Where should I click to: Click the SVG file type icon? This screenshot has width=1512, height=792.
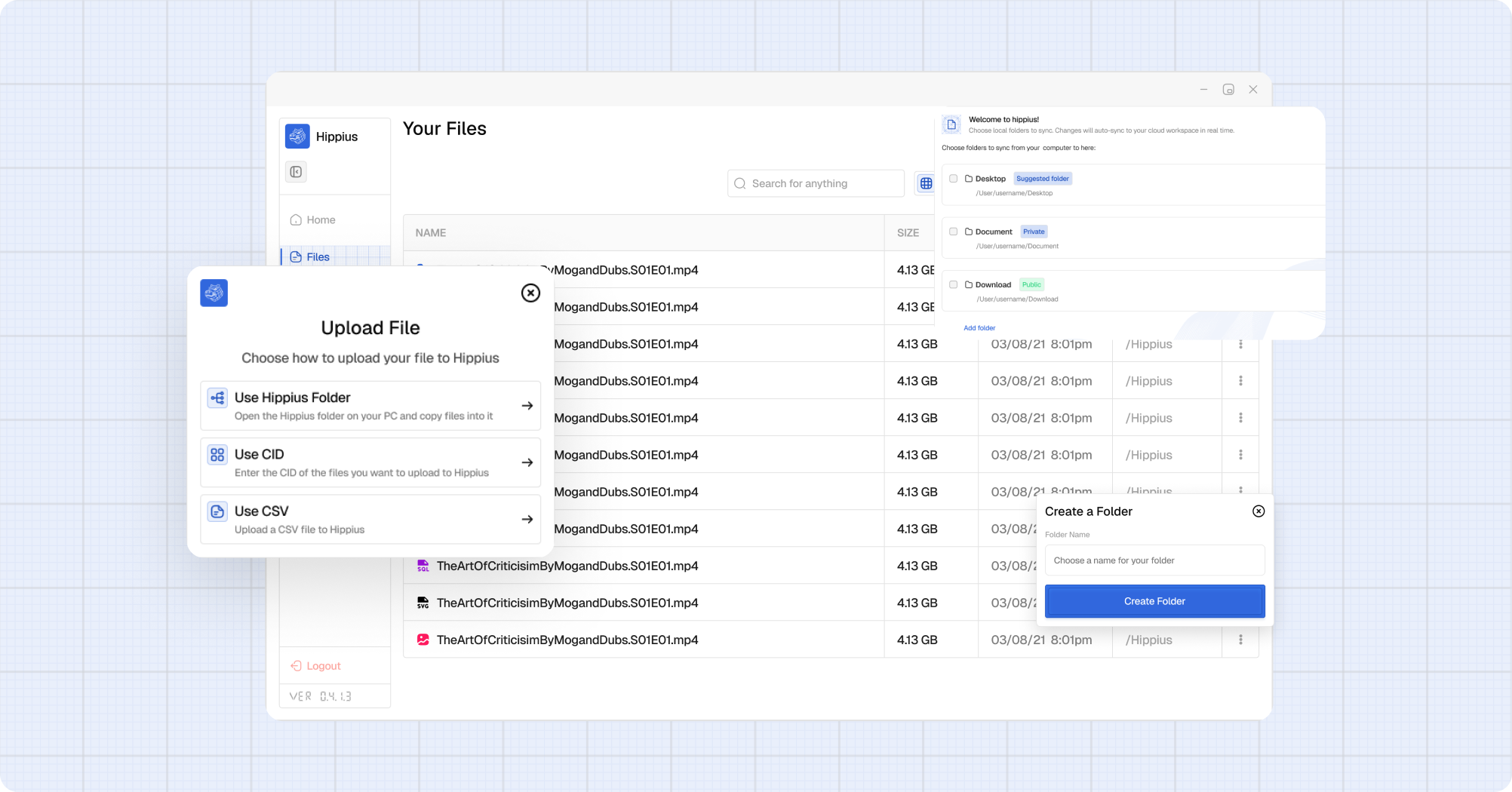click(x=423, y=603)
